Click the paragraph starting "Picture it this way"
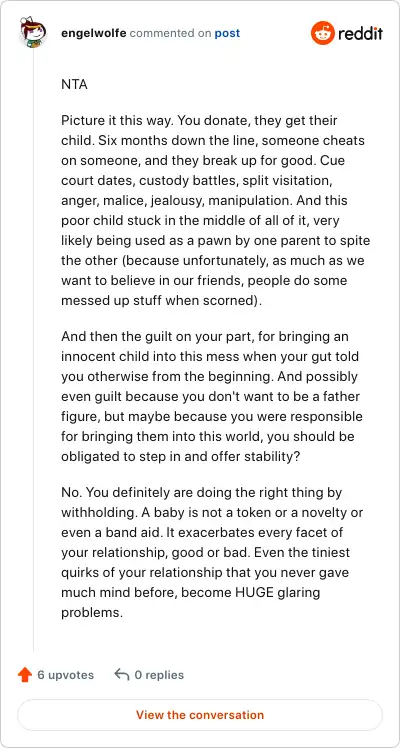Screen dimensions: 400x748 (x=214, y=210)
